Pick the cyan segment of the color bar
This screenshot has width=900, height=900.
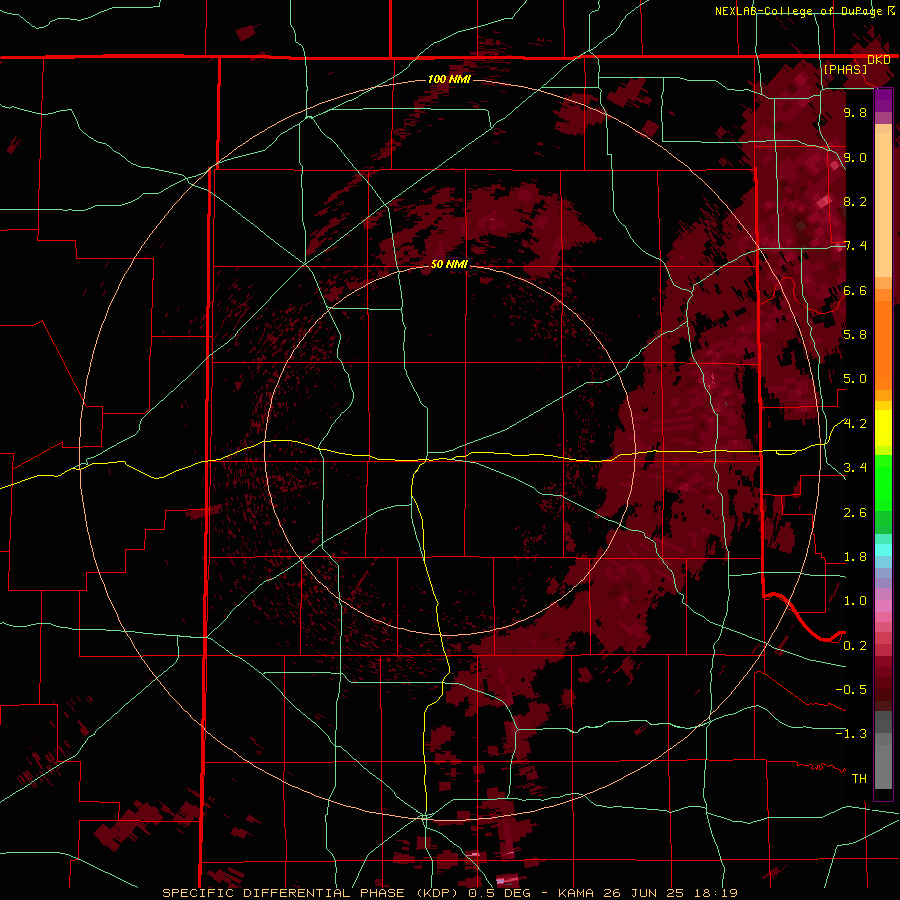coord(883,549)
